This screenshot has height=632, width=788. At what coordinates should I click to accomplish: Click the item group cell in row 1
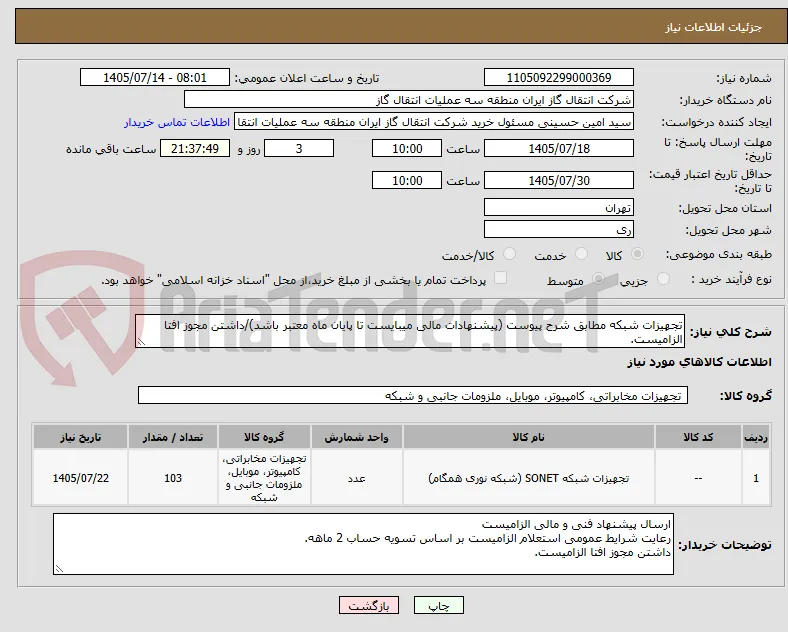tap(264, 478)
